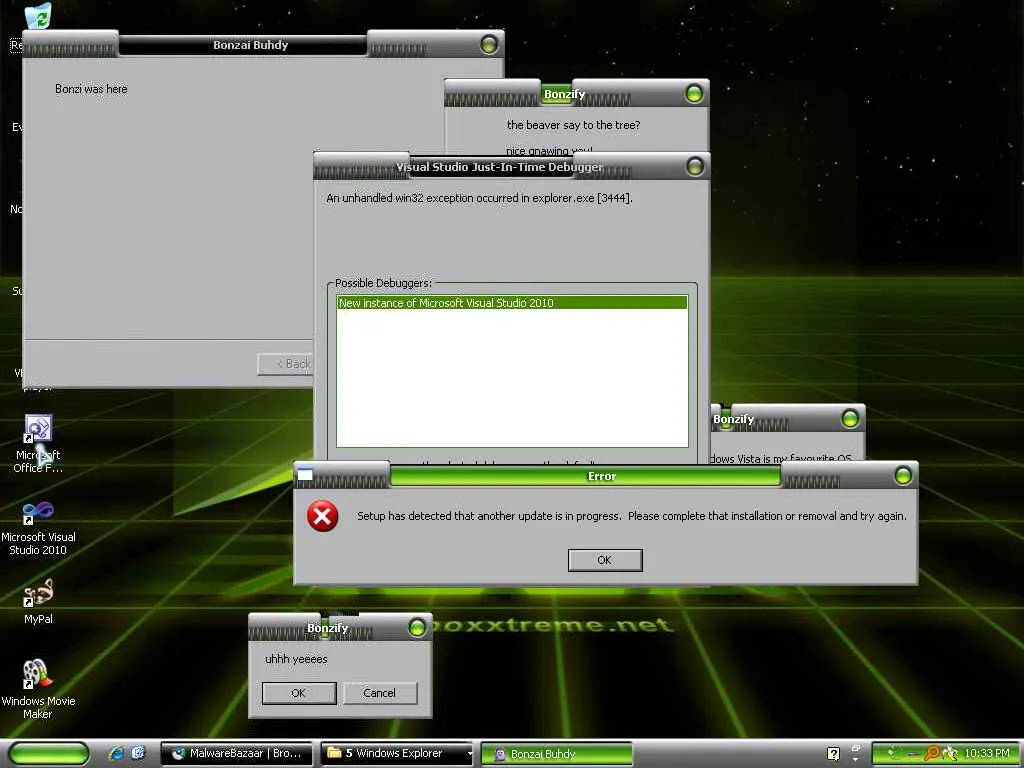Open second quick launch browser icon
The width and height of the screenshot is (1024, 768).
pyautogui.click(x=138, y=753)
